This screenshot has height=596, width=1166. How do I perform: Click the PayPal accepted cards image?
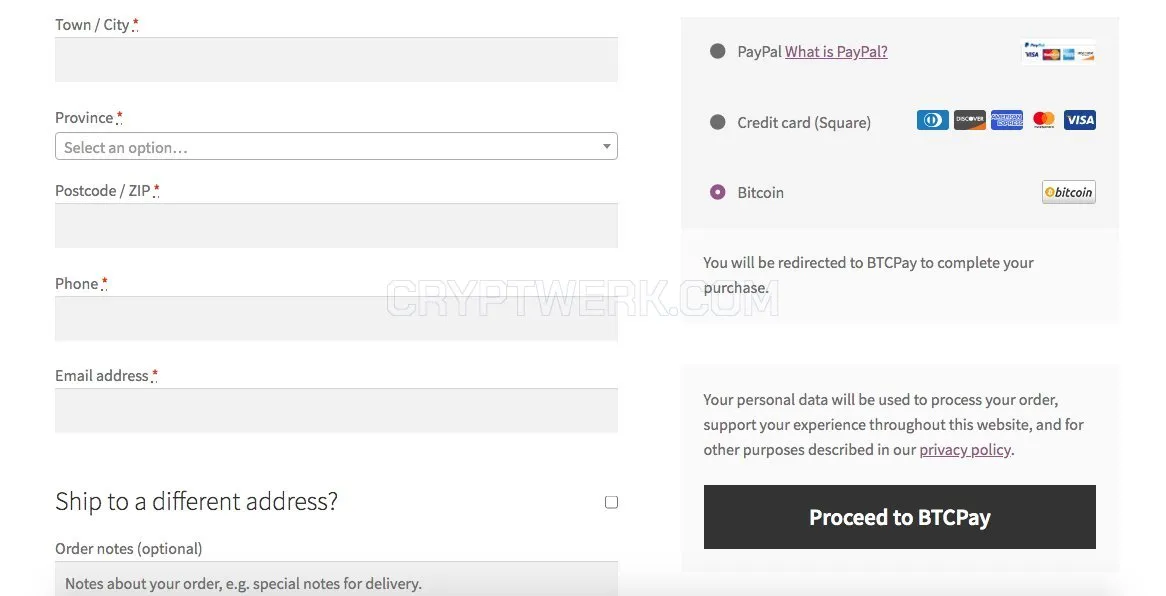click(1059, 51)
